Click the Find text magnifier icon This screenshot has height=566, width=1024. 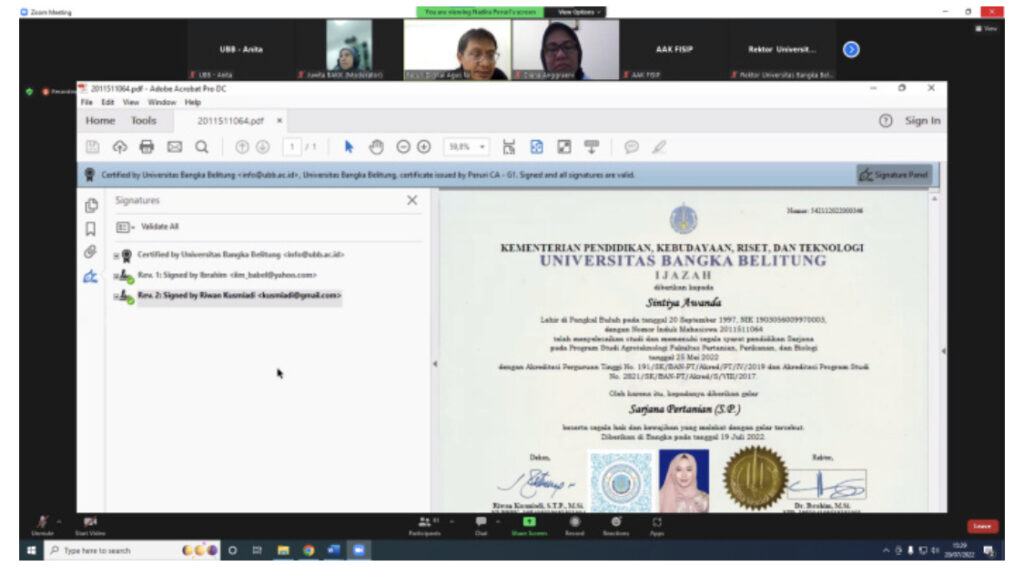201,147
